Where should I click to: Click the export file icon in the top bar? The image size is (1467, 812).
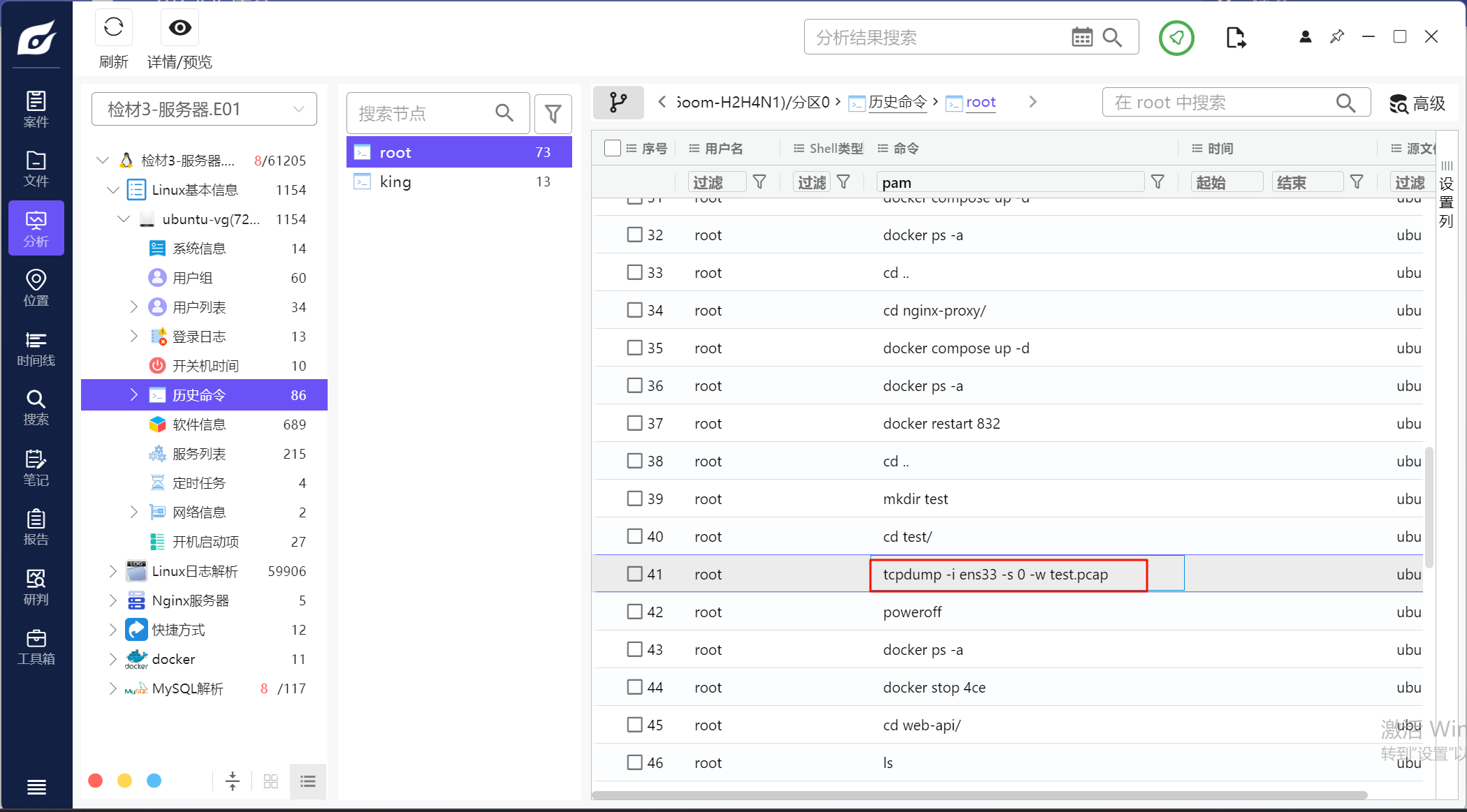pos(1235,37)
